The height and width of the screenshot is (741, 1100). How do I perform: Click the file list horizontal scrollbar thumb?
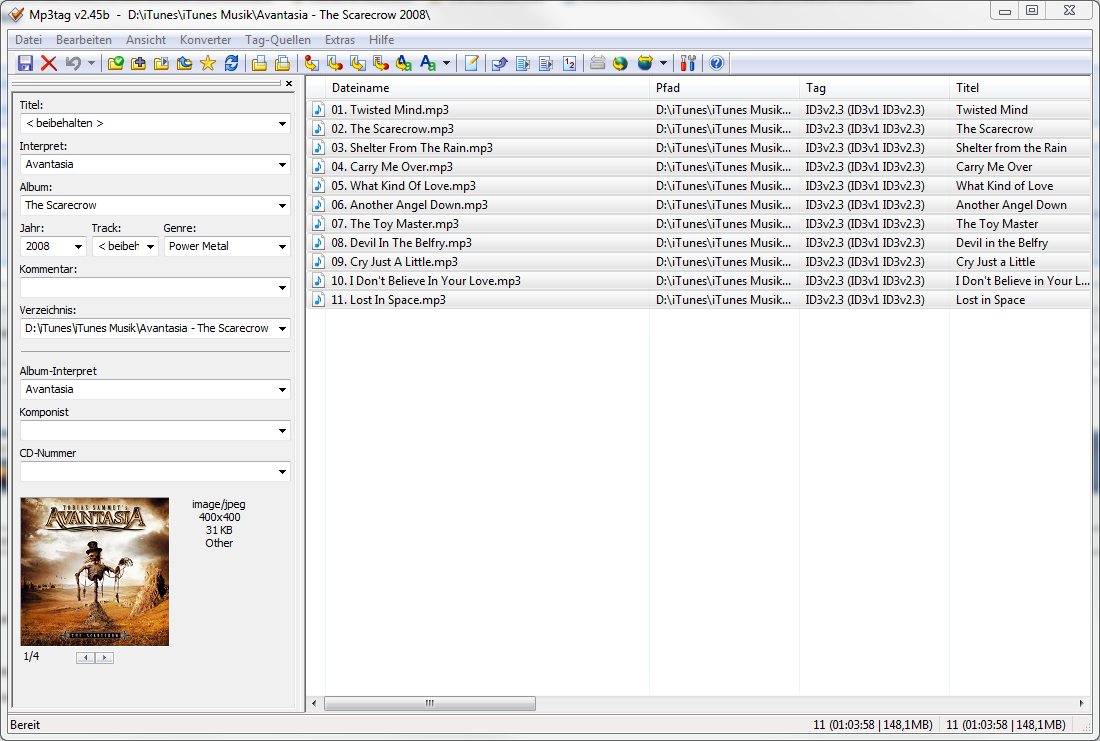430,703
